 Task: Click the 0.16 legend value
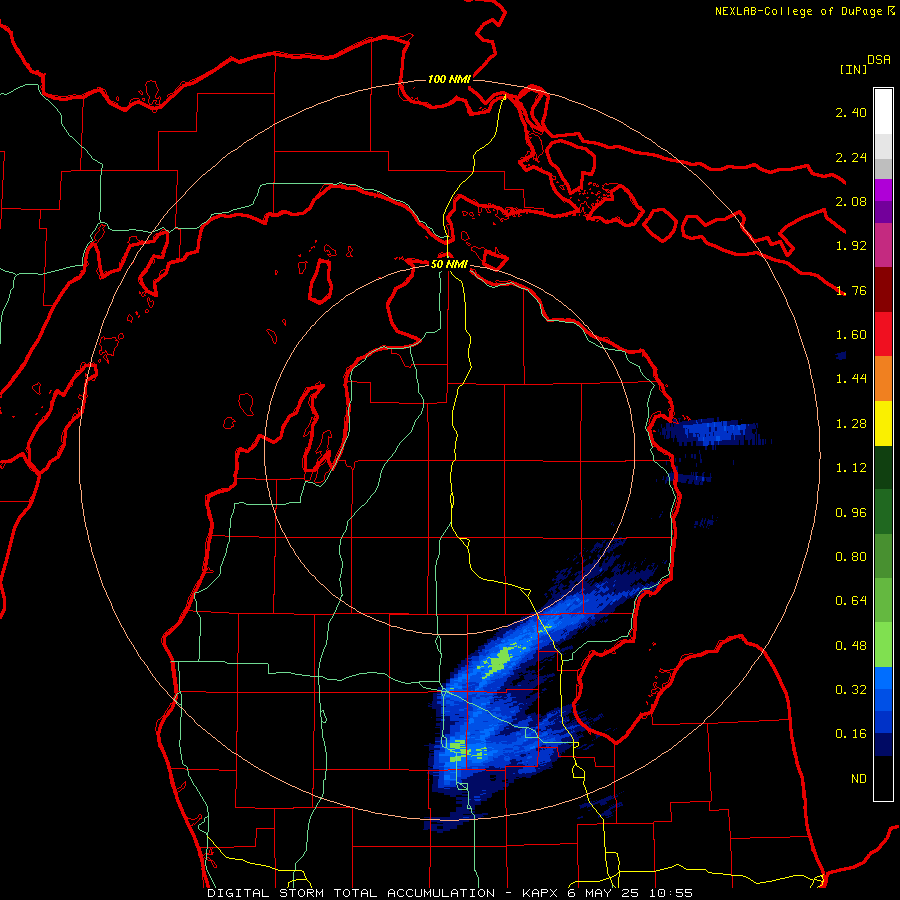851,734
